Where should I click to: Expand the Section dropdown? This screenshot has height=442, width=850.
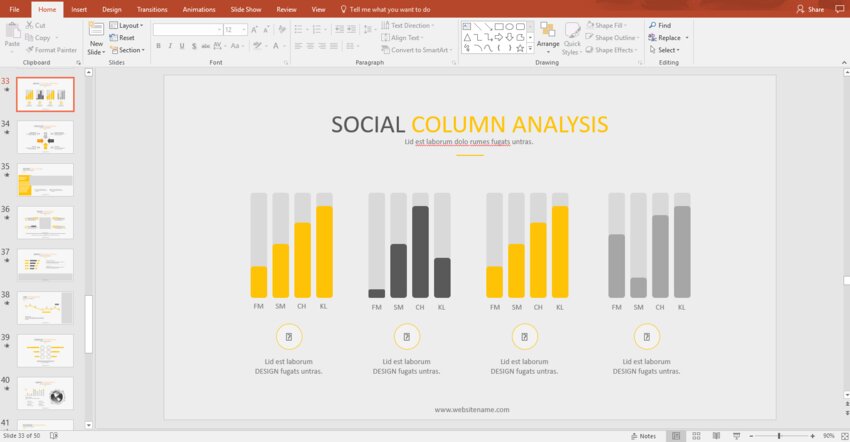(x=130, y=50)
